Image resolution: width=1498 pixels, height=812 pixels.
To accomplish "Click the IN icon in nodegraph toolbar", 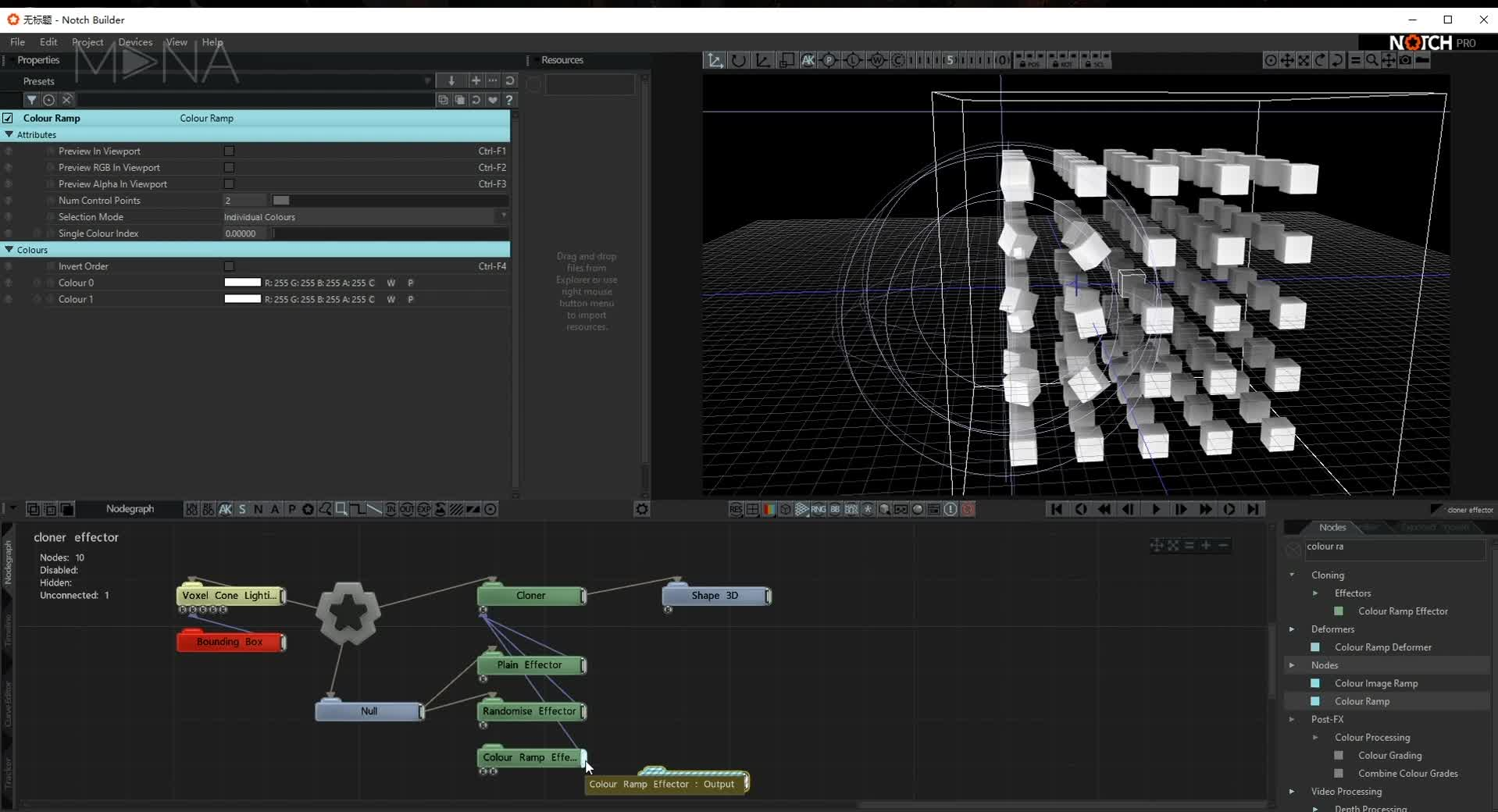I will click(x=391, y=509).
